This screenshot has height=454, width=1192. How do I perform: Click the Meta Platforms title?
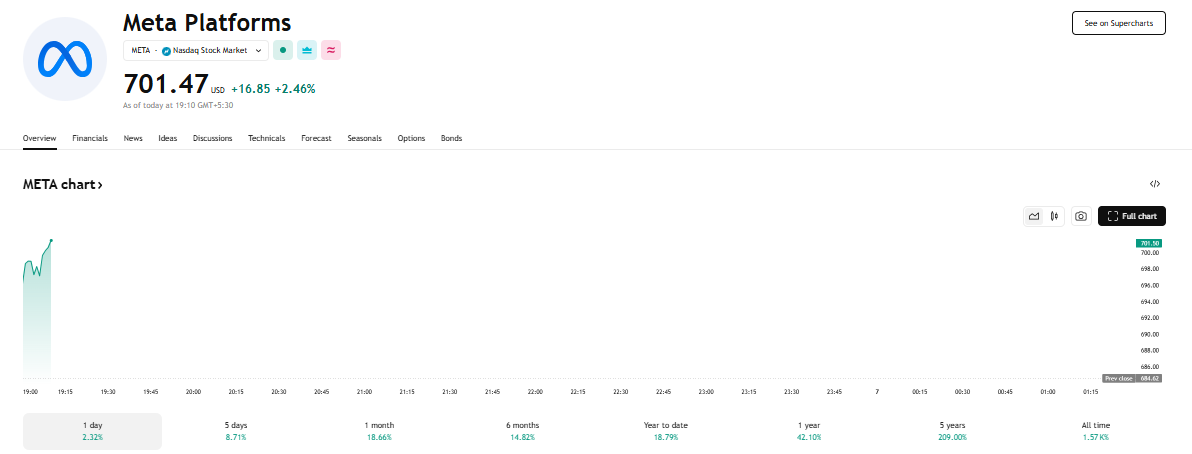pyautogui.click(x=207, y=22)
